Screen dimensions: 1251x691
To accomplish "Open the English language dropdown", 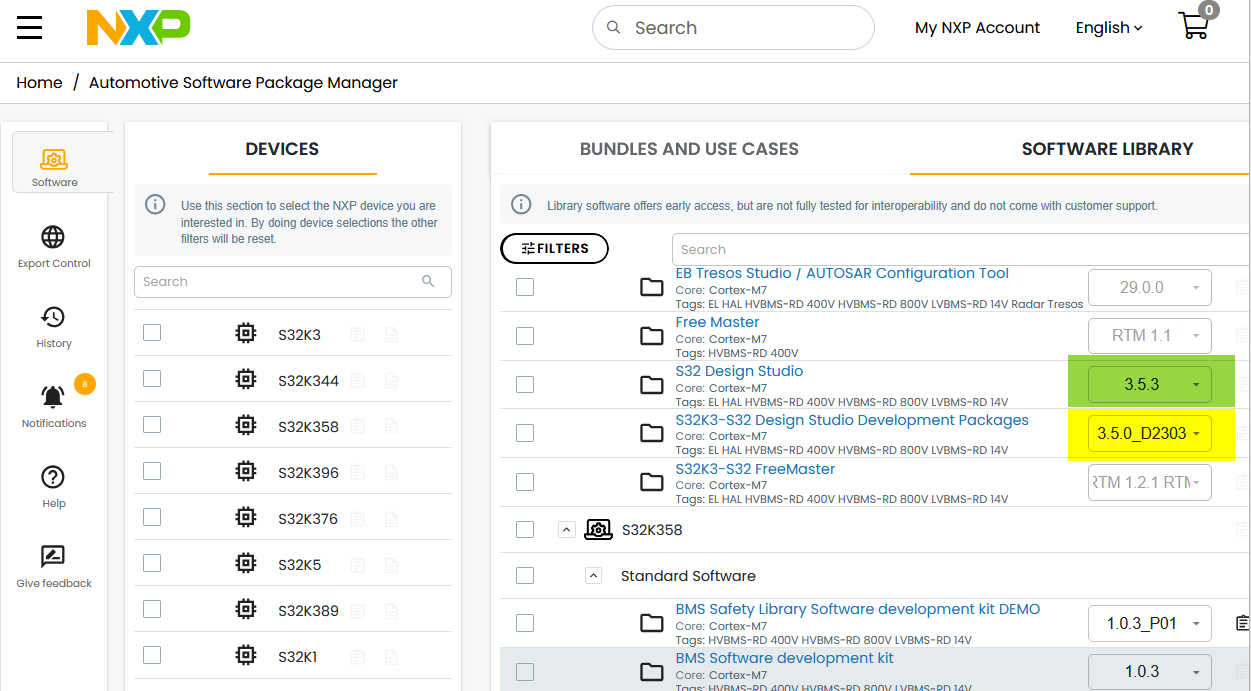I will [x=1109, y=28].
